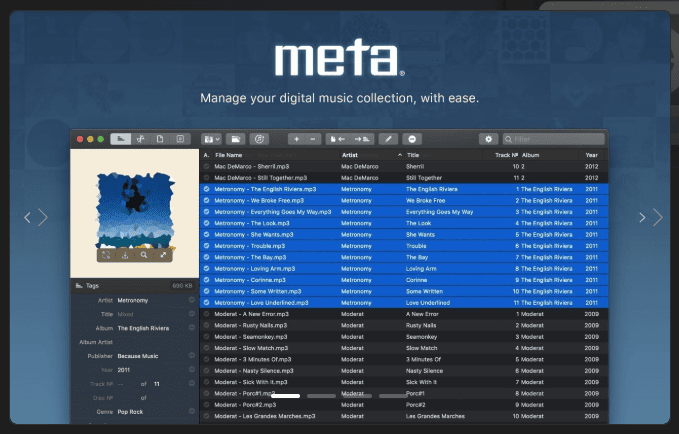Click the round button beside Year 2011
This screenshot has width=679, height=434.
click(191, 369)
